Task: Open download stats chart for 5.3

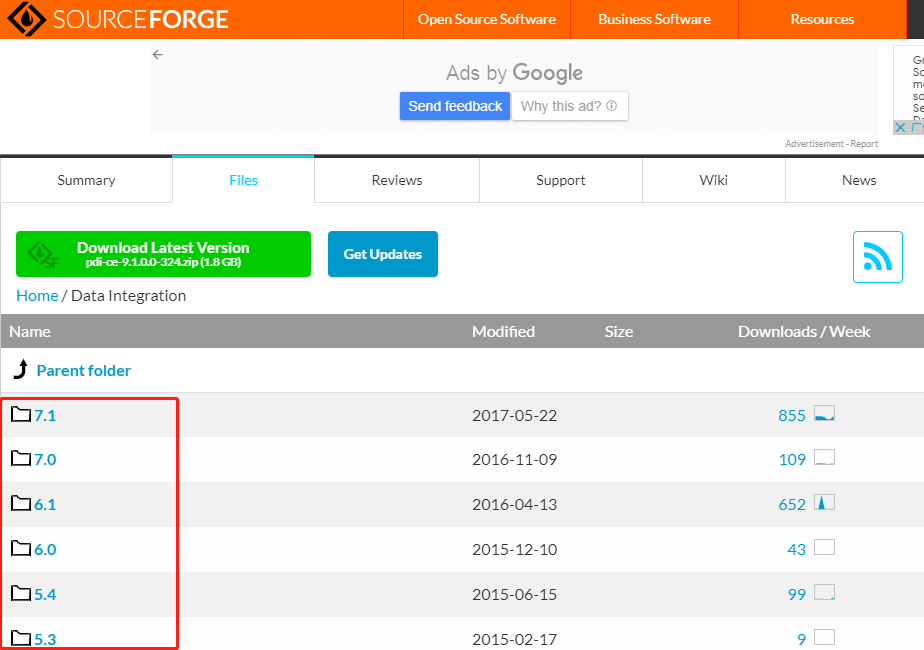Action: 824,637
